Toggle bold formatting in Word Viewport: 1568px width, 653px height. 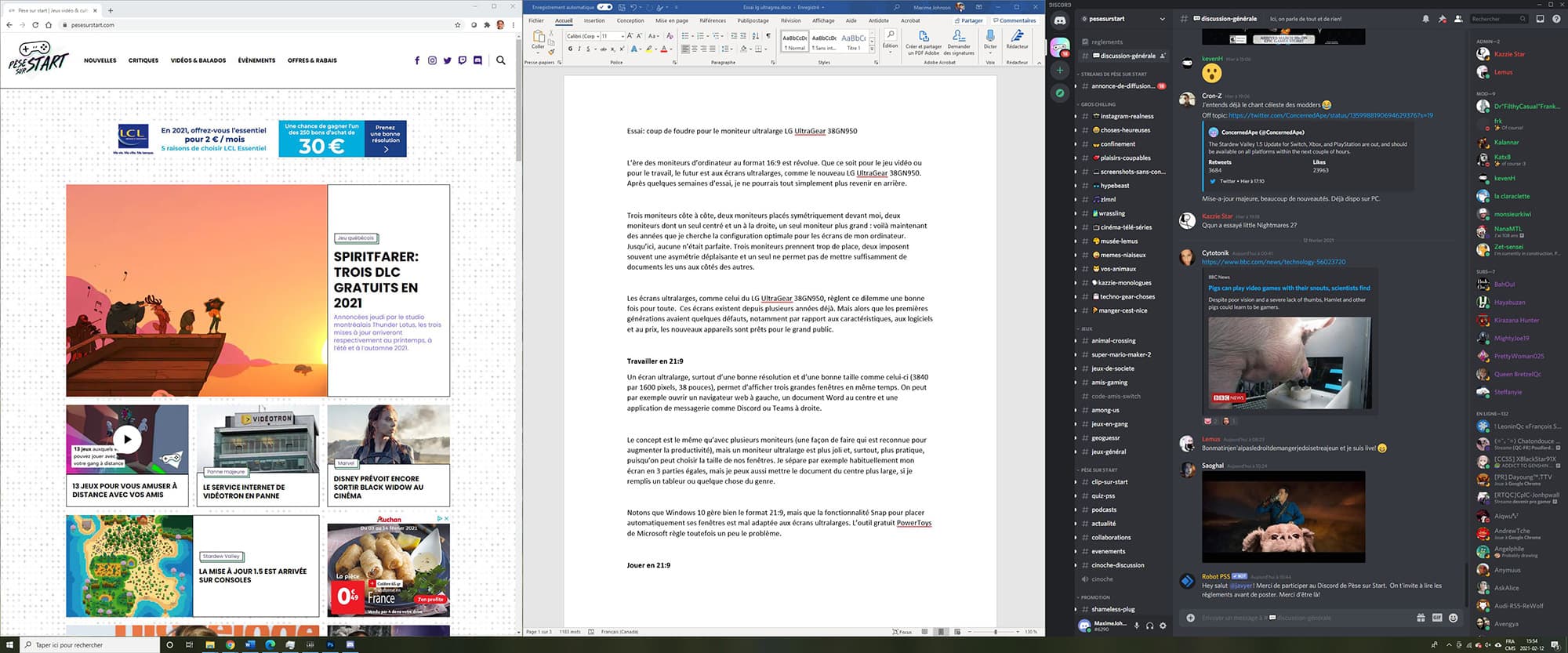click(570, 49)
